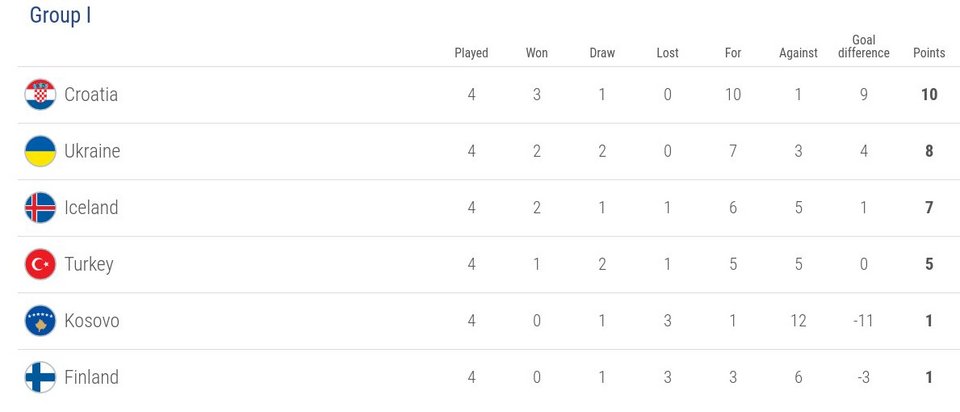The height and width of the screenshot is (412, 960).
Task: Select Kosovo's goal difference -11
Action: 863,321
